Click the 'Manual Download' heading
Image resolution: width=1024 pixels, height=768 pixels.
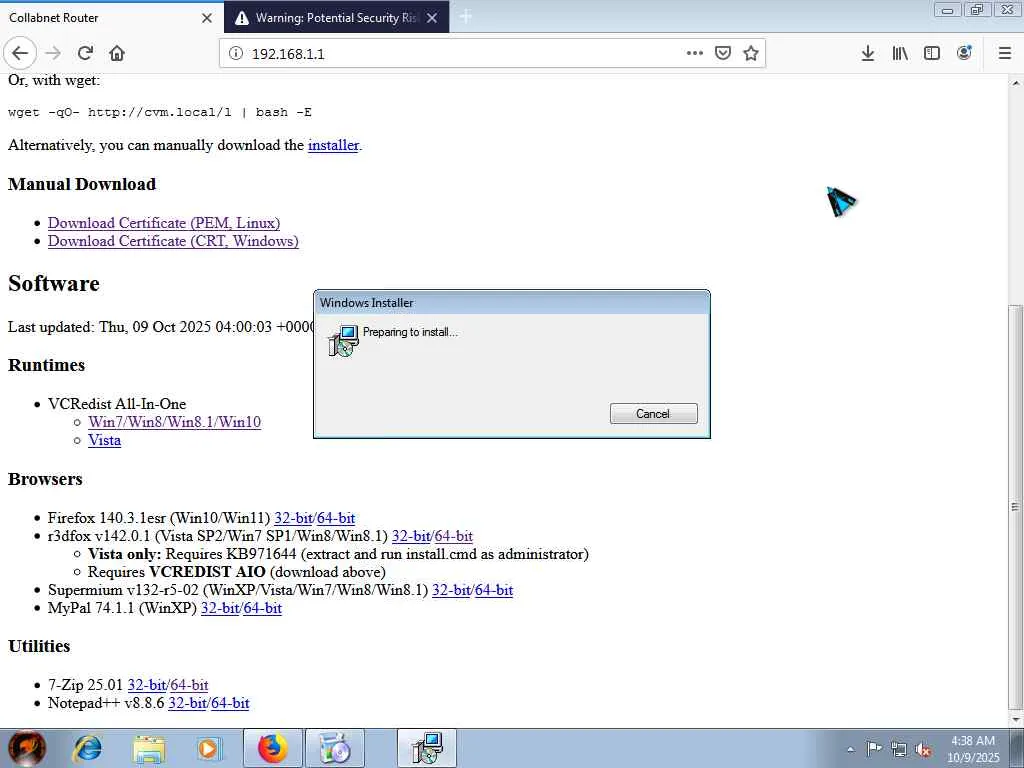(82, 184)
